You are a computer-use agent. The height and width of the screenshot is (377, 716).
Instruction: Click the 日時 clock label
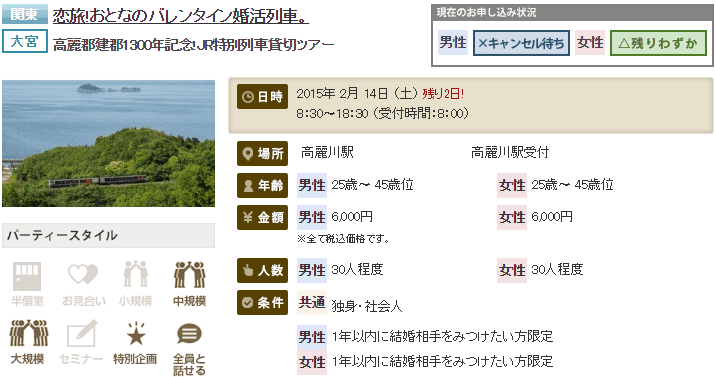pyautogui.click(x=263, y=97)
